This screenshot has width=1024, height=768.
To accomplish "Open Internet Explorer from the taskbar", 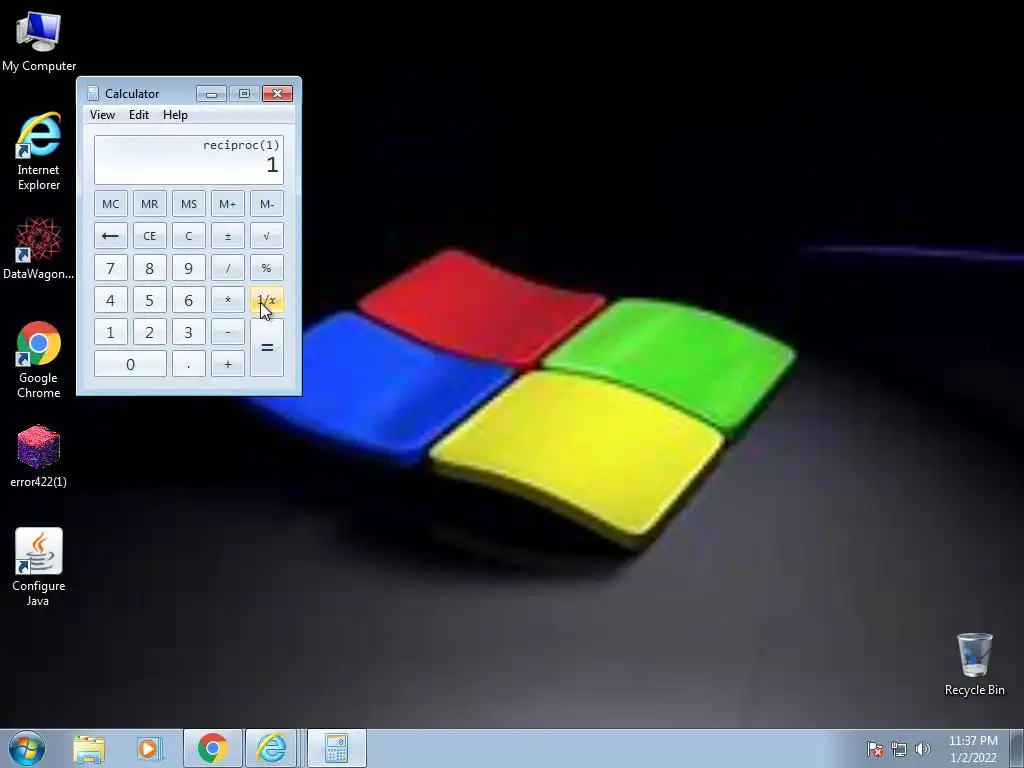I will point(271,748).
